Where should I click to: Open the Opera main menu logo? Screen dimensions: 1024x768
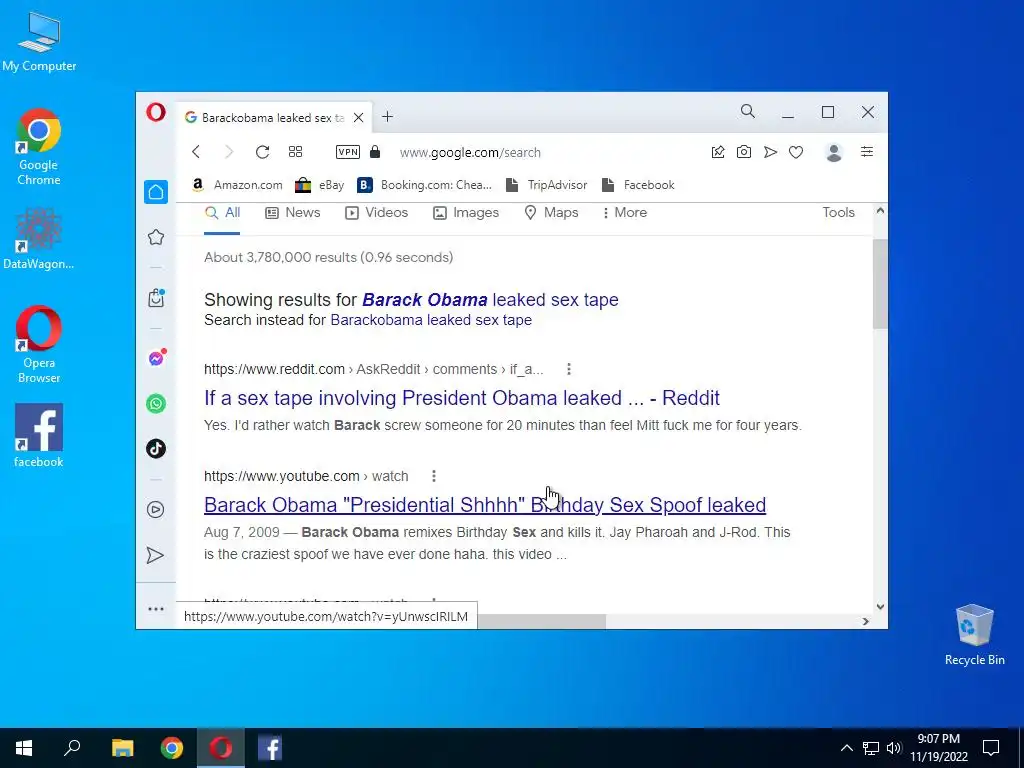155,112
